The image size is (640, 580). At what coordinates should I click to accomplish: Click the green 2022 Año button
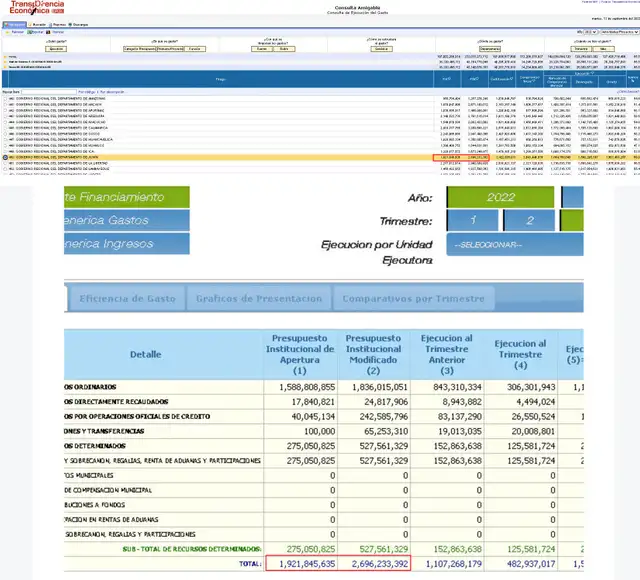click(x=500, y=197)
